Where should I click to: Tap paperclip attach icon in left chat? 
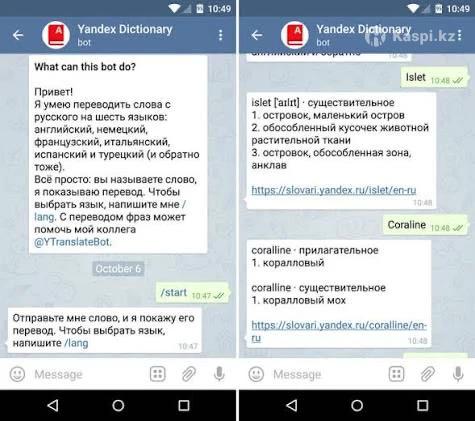pyautogui.click(x=189, y=374)
